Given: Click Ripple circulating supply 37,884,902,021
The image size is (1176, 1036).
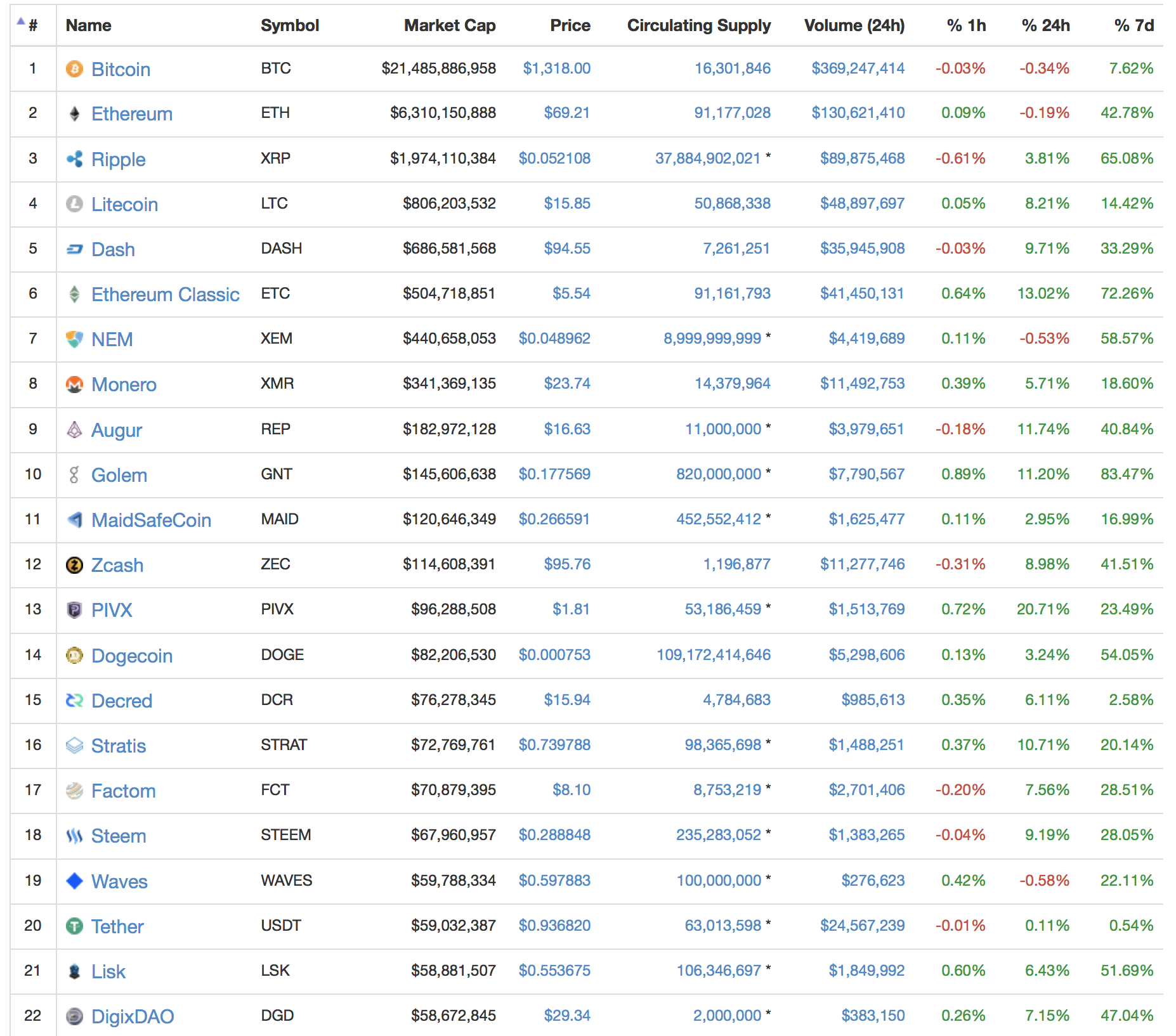Looking at the screenshot, I should [707, 159].
